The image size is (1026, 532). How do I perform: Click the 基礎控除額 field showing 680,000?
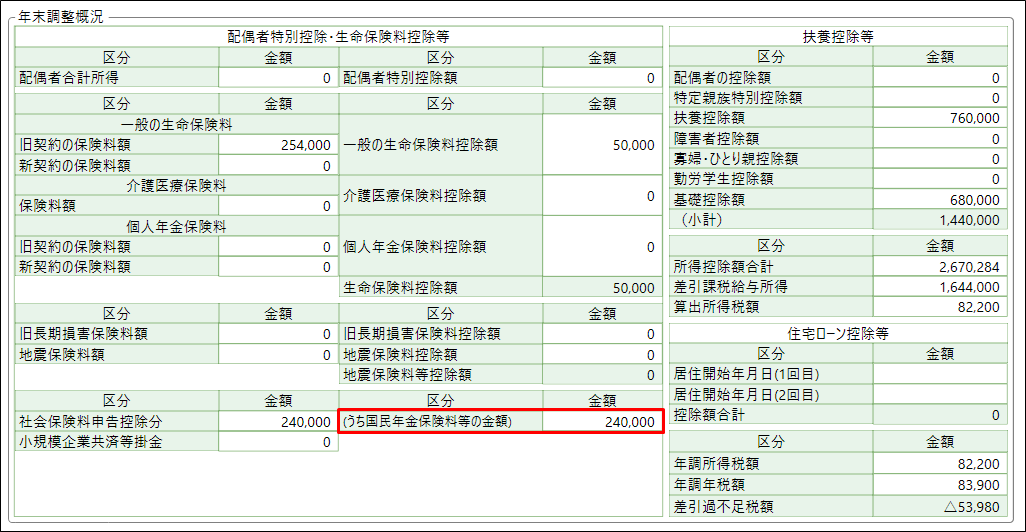[939, 199]
